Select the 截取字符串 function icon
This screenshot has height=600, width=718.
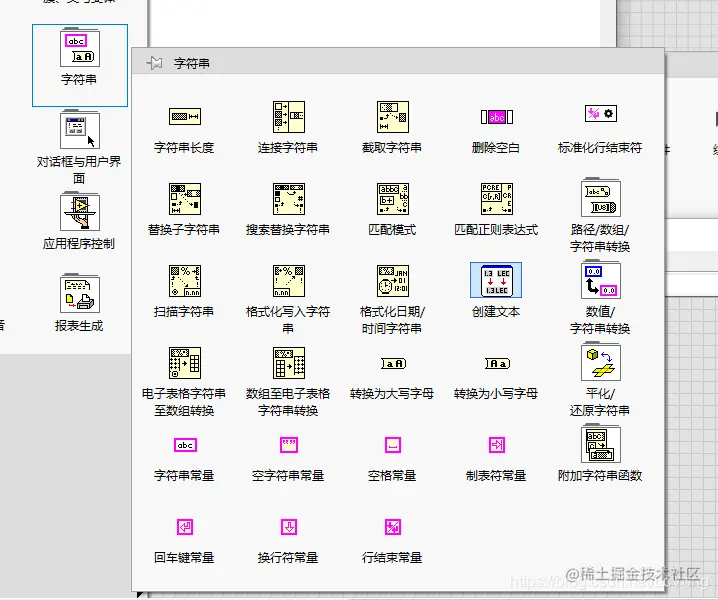pos(392,117)
